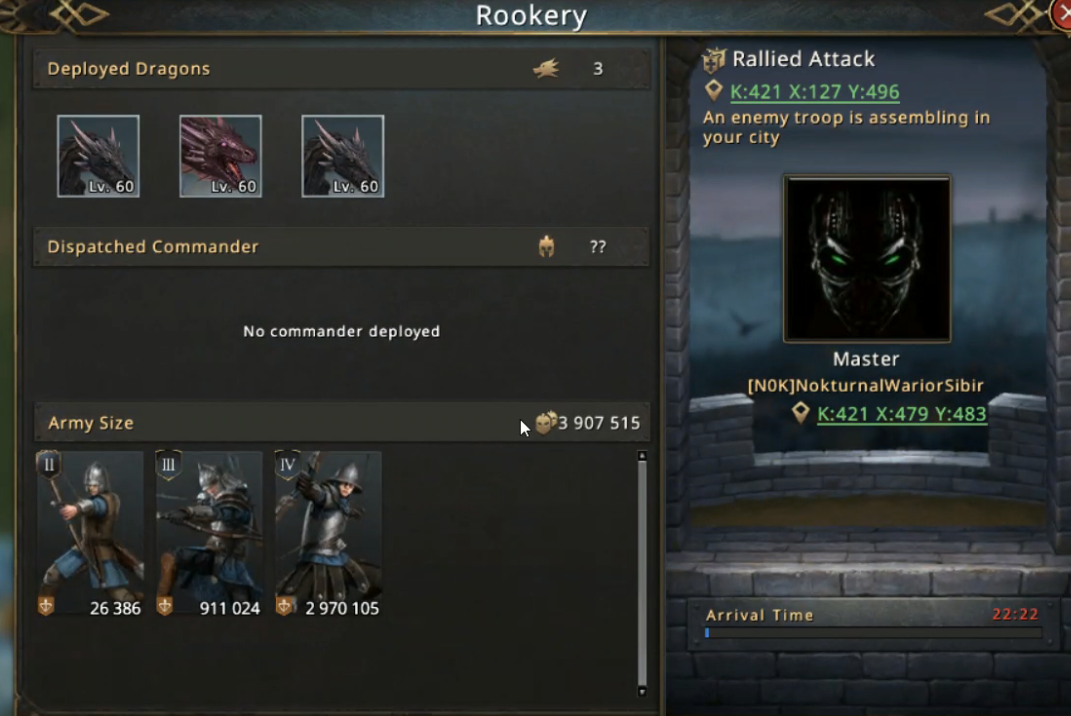Screen dimensions: 1071x716
Task: Click the shield icon next to 26 386
Action: 46,606
